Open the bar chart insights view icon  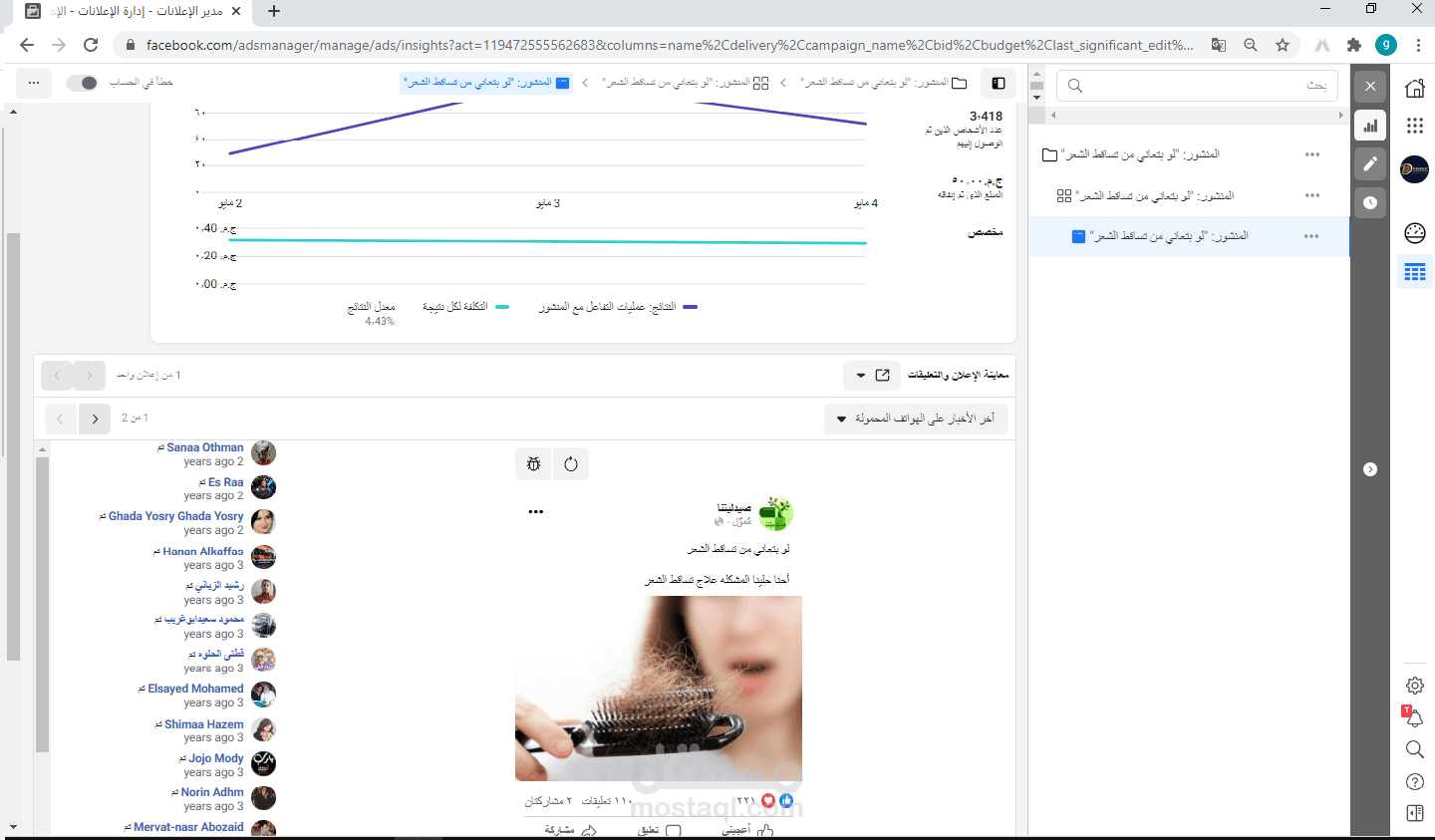pos(1370,126)
